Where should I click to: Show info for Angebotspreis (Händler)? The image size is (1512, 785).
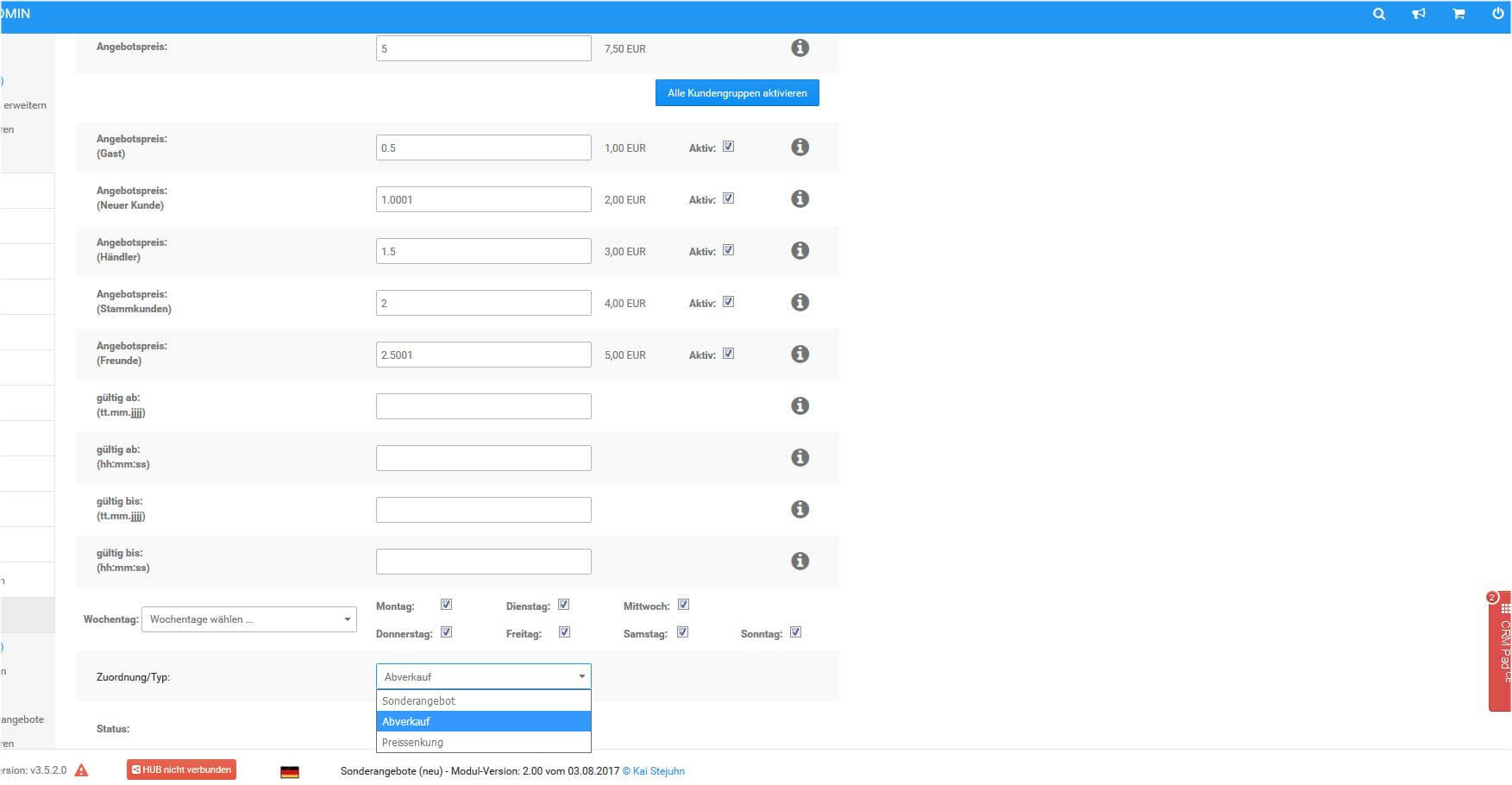800,251
